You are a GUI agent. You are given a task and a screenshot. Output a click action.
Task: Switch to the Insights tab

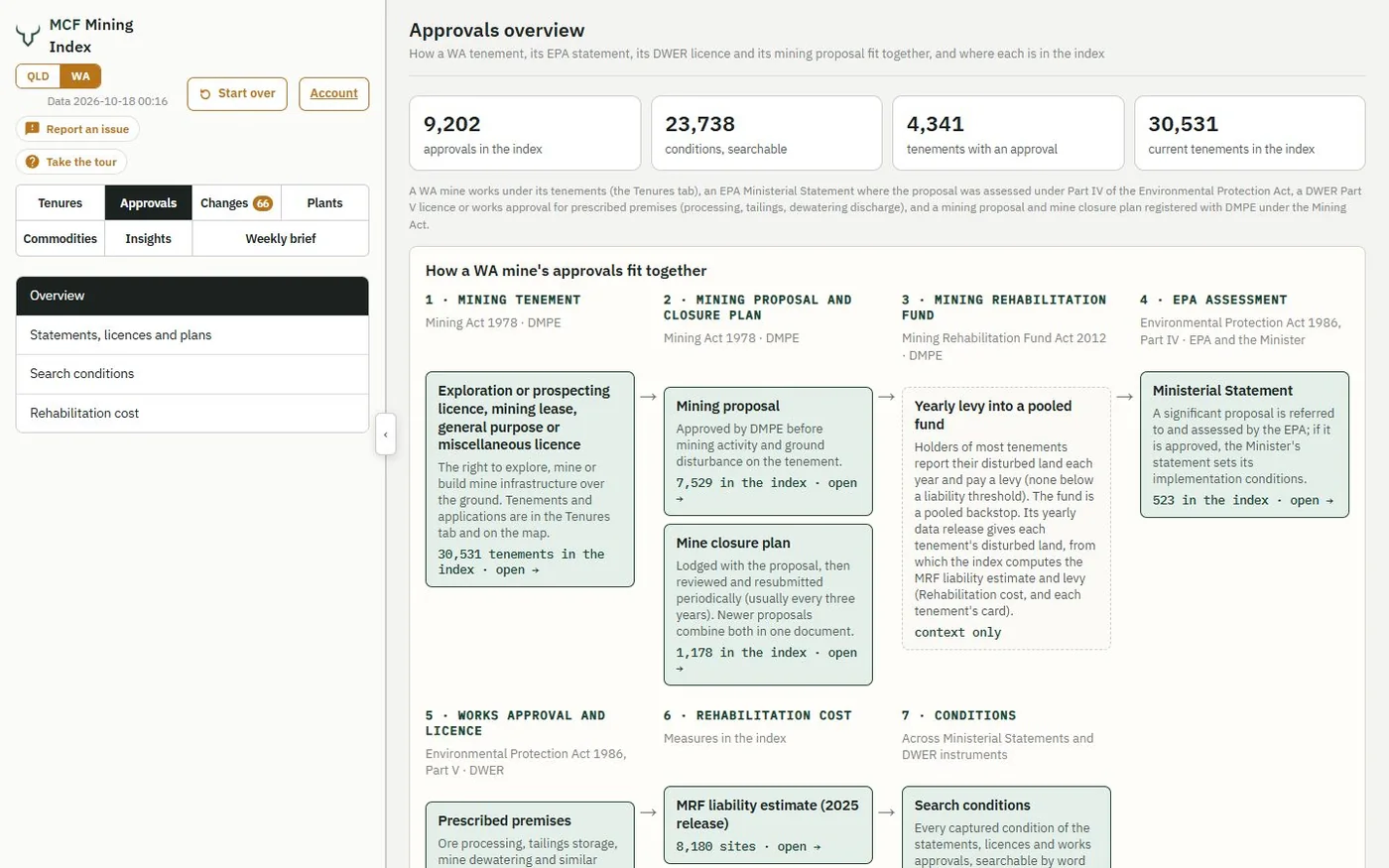coord(149,238)
